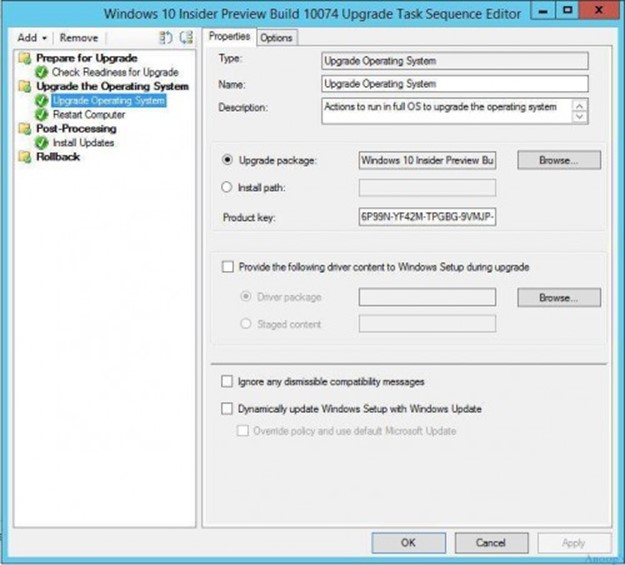625x565 pixels.
Task: Select the Upgrade package radio button
Action: 227,160
